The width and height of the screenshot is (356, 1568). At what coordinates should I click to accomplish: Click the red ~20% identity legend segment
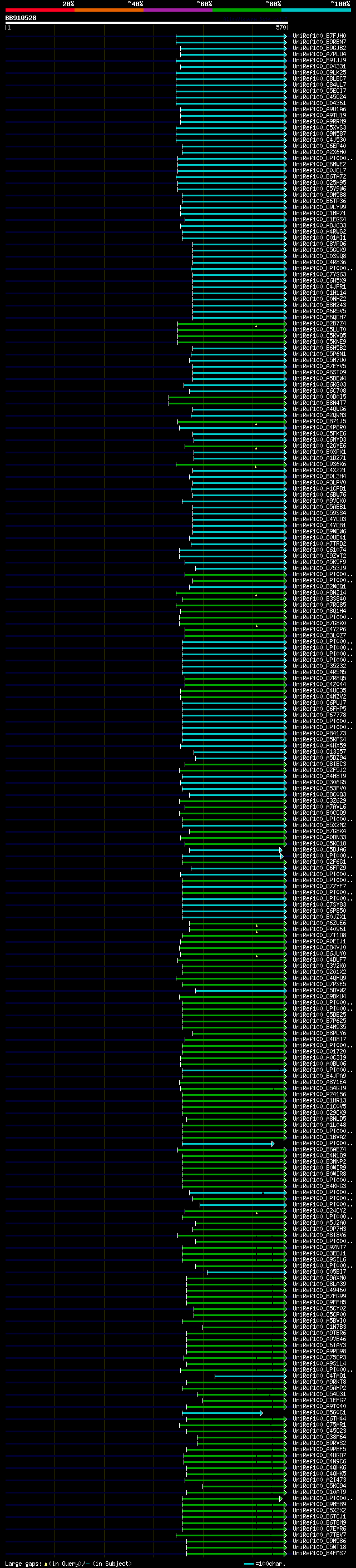(x=39, y=10)
